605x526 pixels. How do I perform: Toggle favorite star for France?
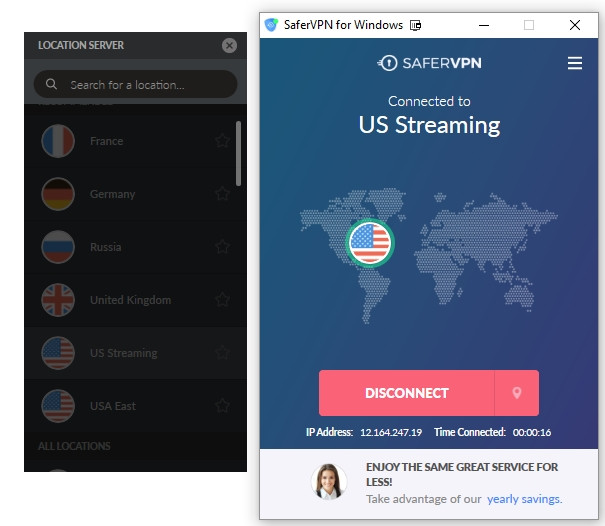point(222,141)
